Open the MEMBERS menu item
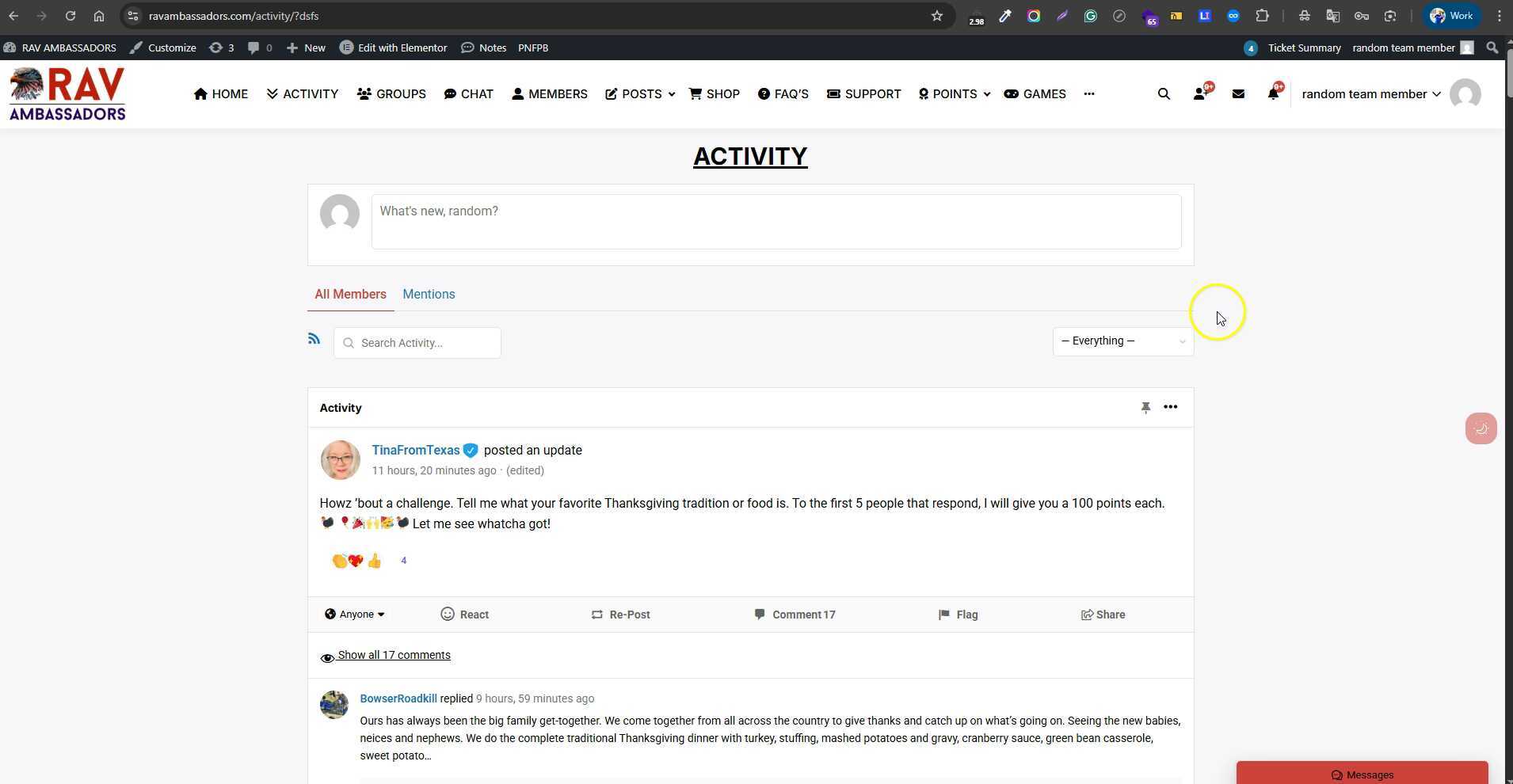The width and height of the screenshot is (1513, 784). click(550, 93)
